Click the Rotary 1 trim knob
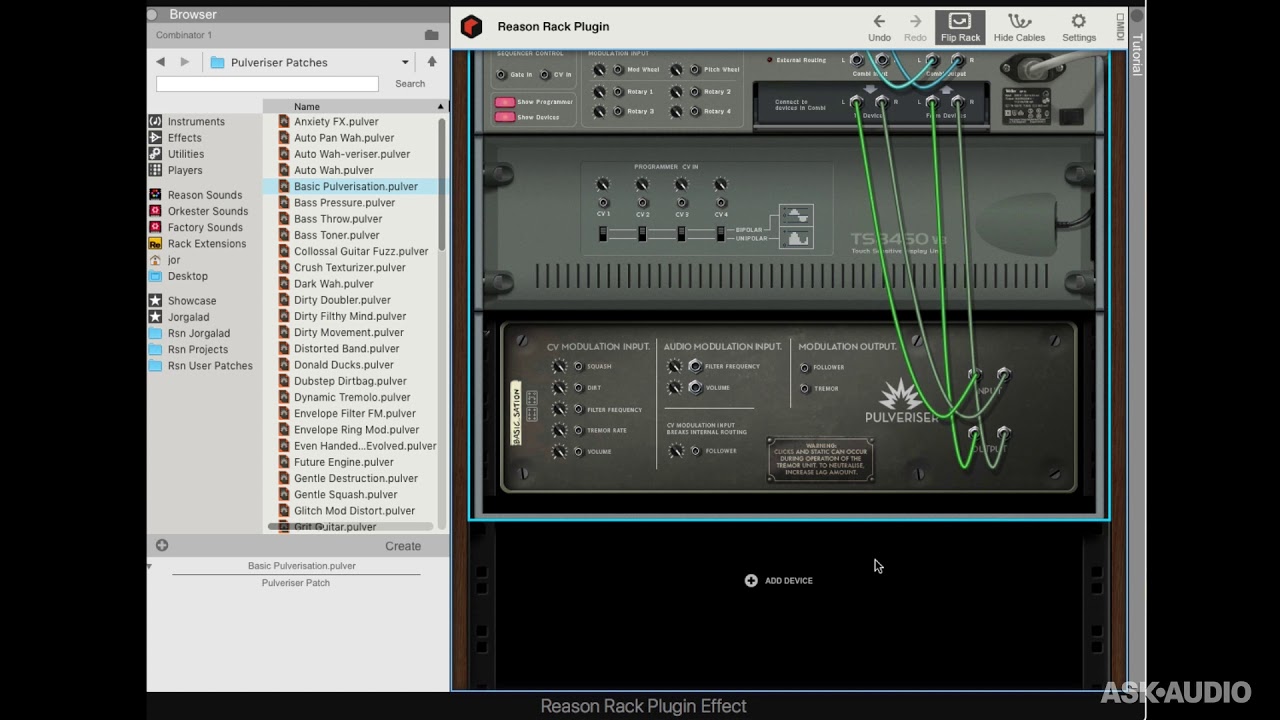Viewport: 1280px width, 720px height. click(x=599, y=91)
